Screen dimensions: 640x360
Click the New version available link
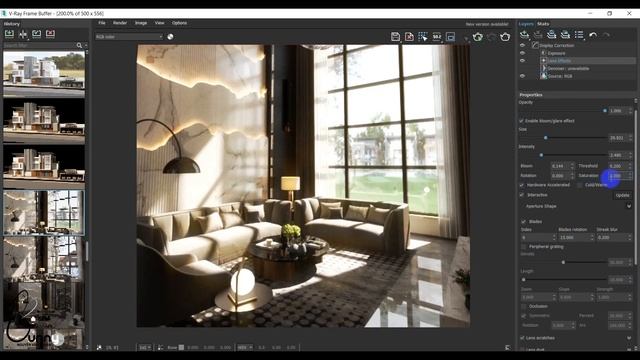[x=487, y=24]
